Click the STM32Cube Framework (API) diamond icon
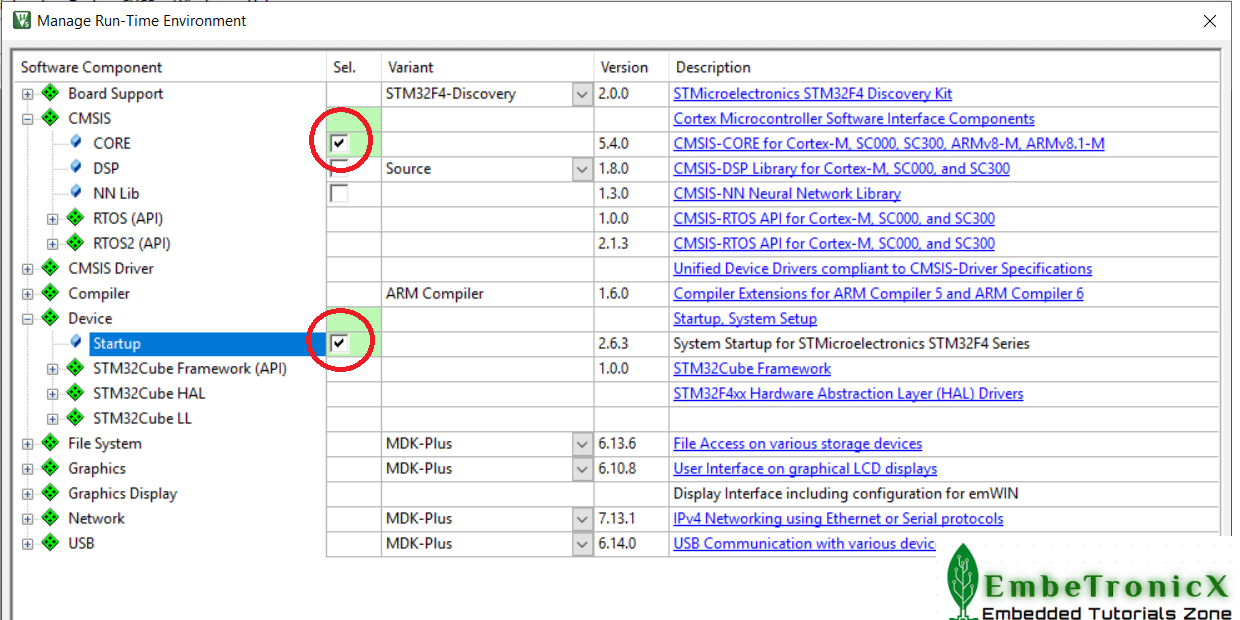 pos(76,368)
